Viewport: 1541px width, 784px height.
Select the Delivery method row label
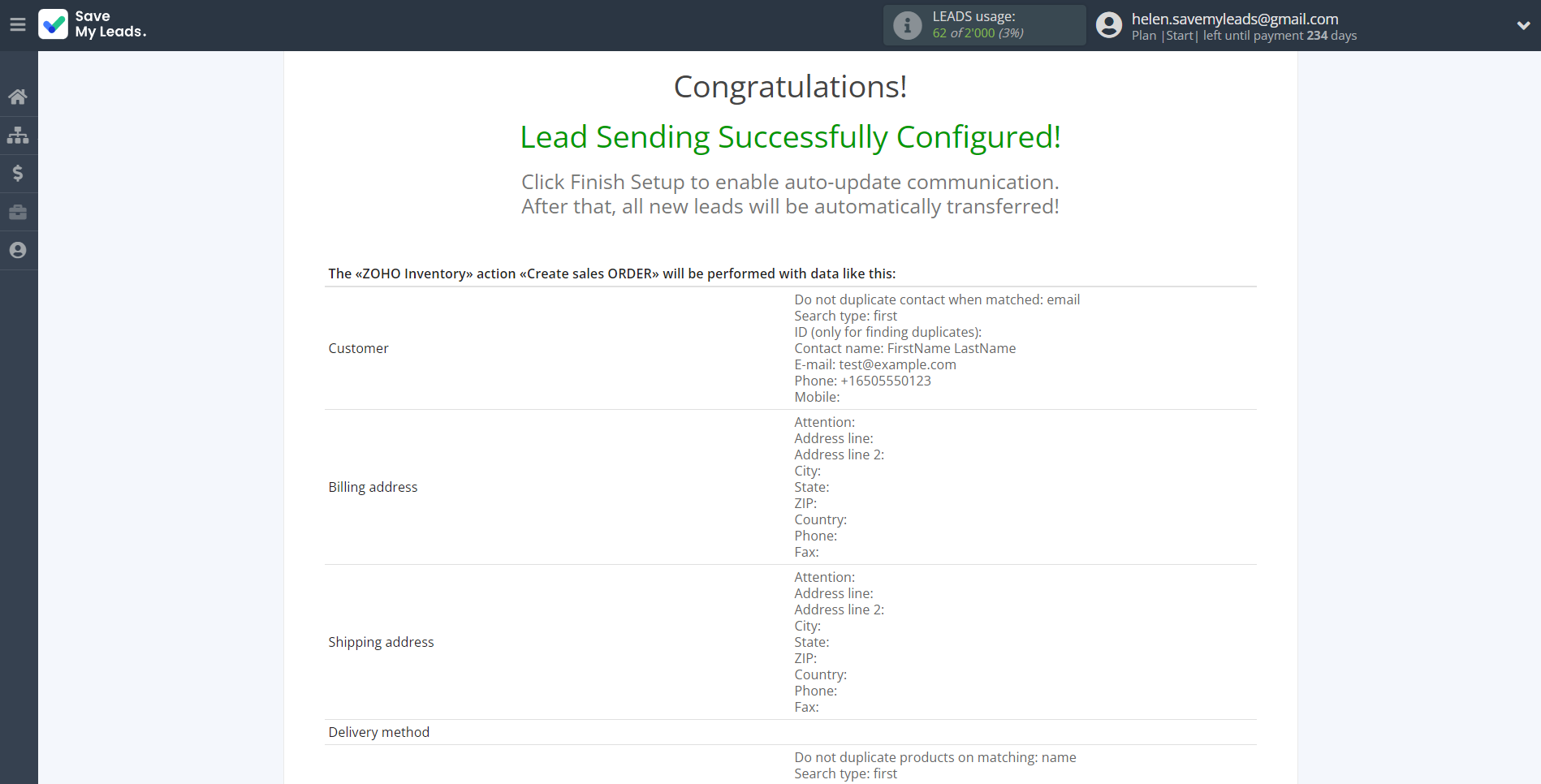click(x=378, y=732)
